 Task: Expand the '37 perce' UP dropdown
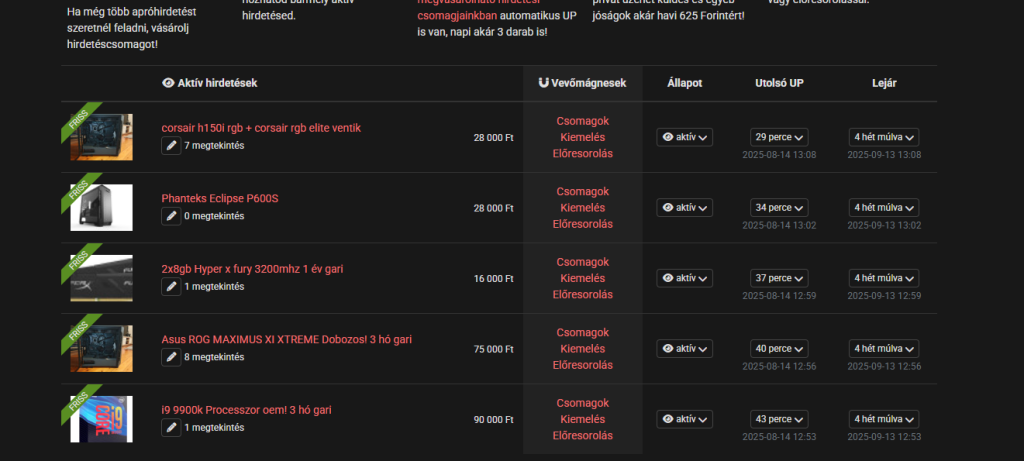click(x=779, y=278)
